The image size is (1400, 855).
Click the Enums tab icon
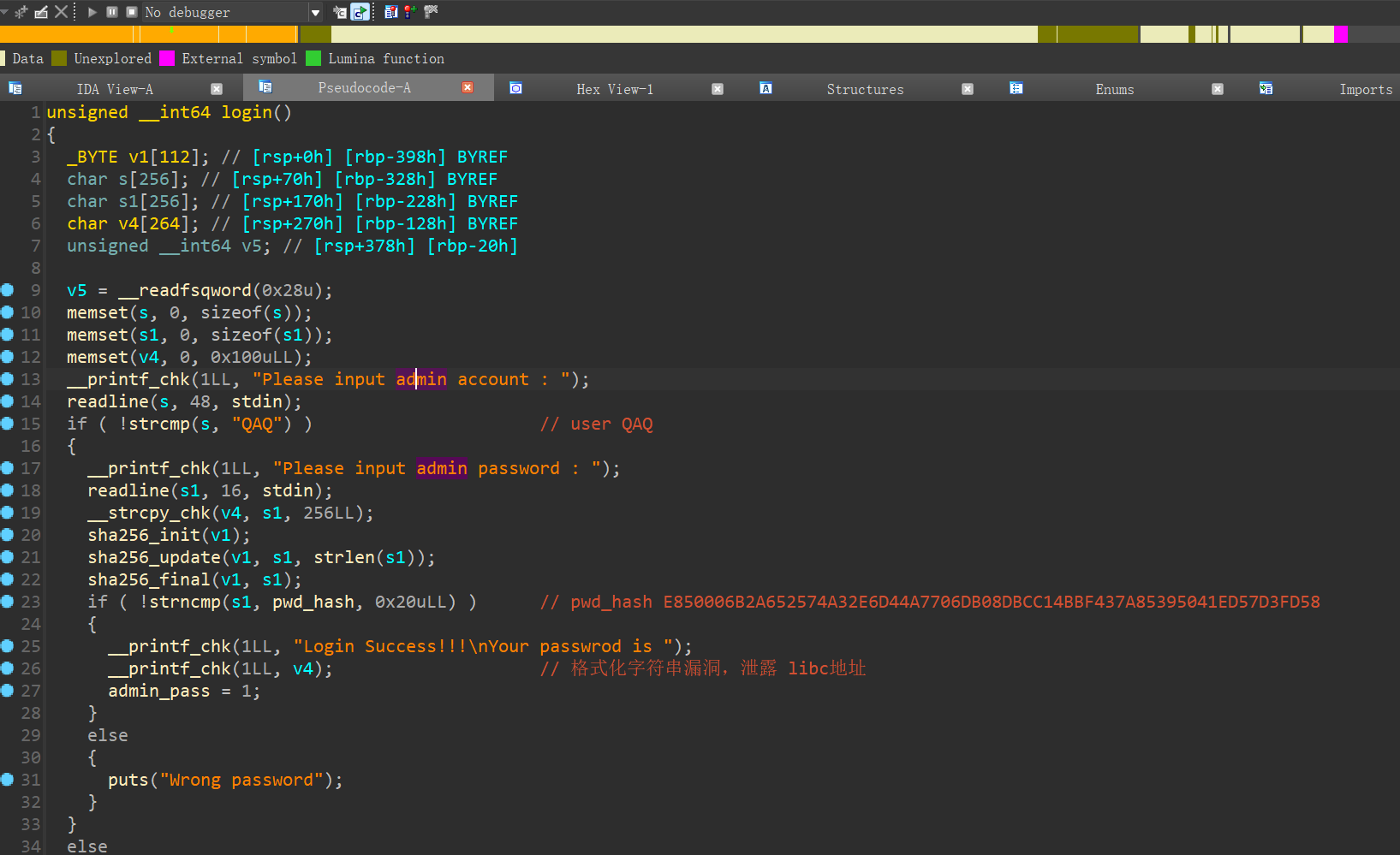click(x=1016, y=88)
